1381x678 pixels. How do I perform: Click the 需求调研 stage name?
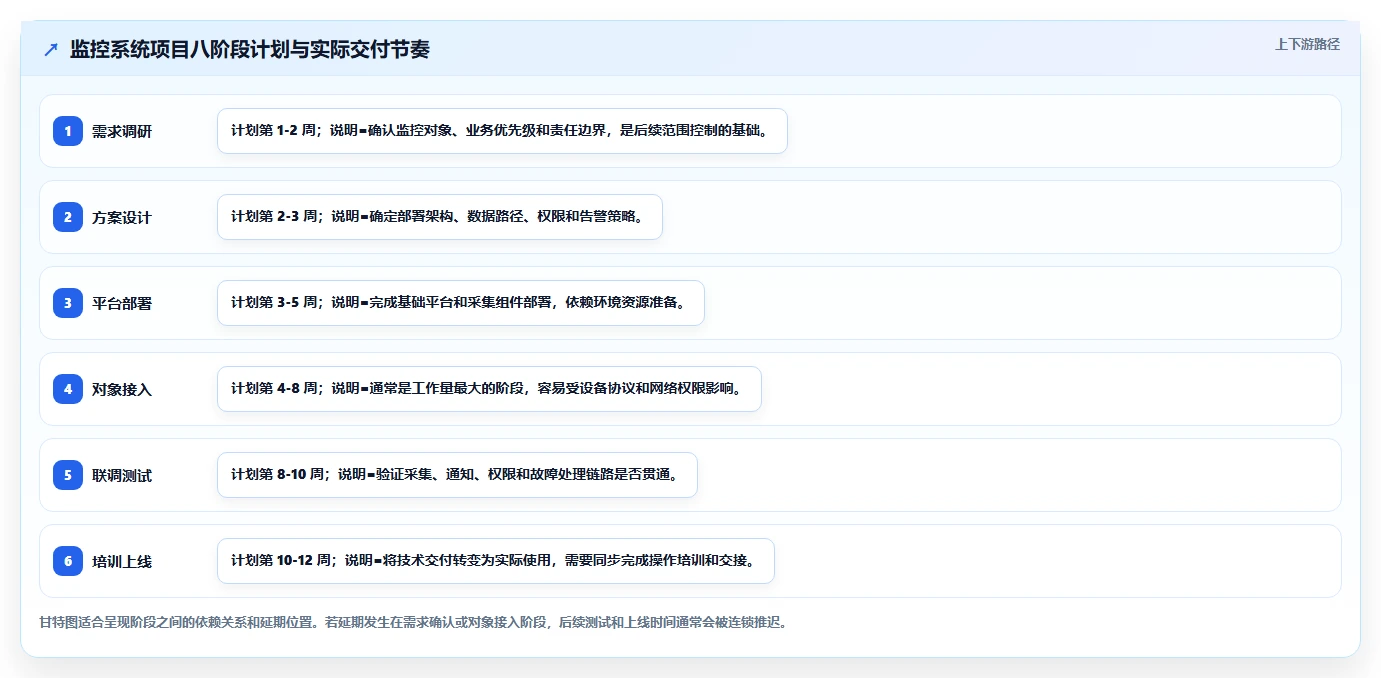click(x=122, y=131)
